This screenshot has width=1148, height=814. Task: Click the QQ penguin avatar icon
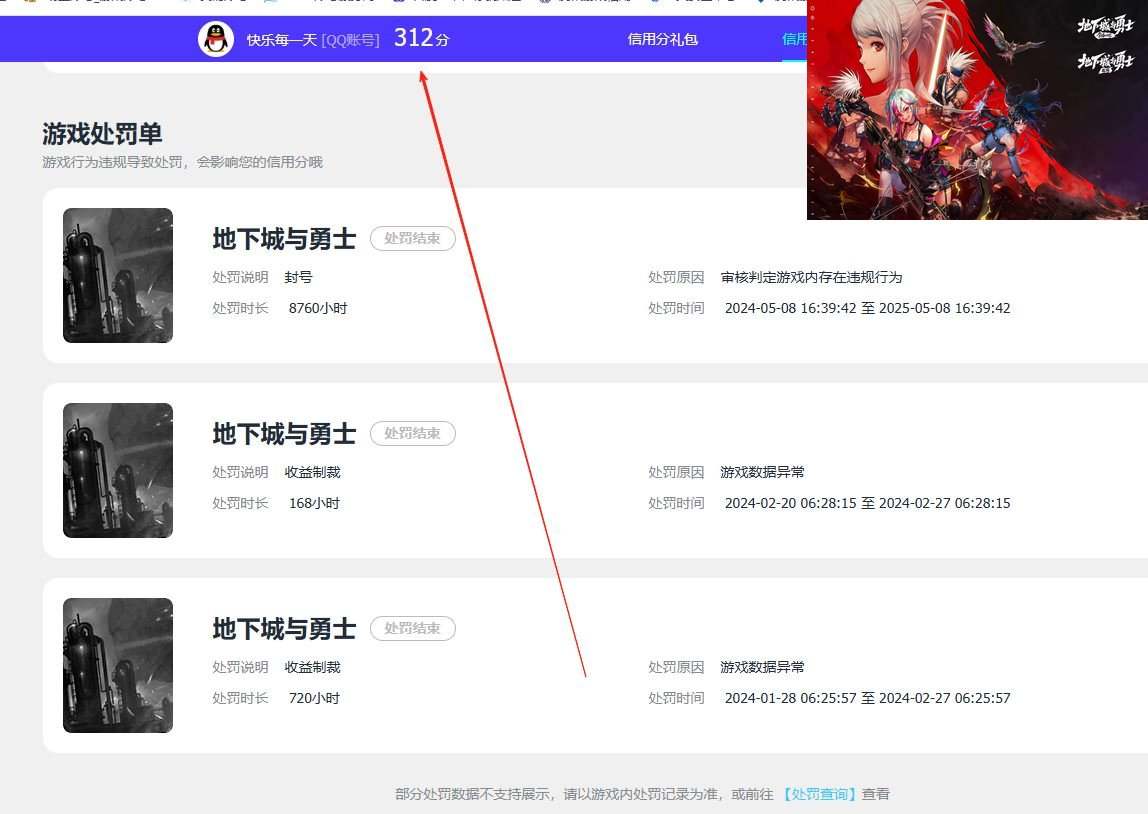(216, 39)
